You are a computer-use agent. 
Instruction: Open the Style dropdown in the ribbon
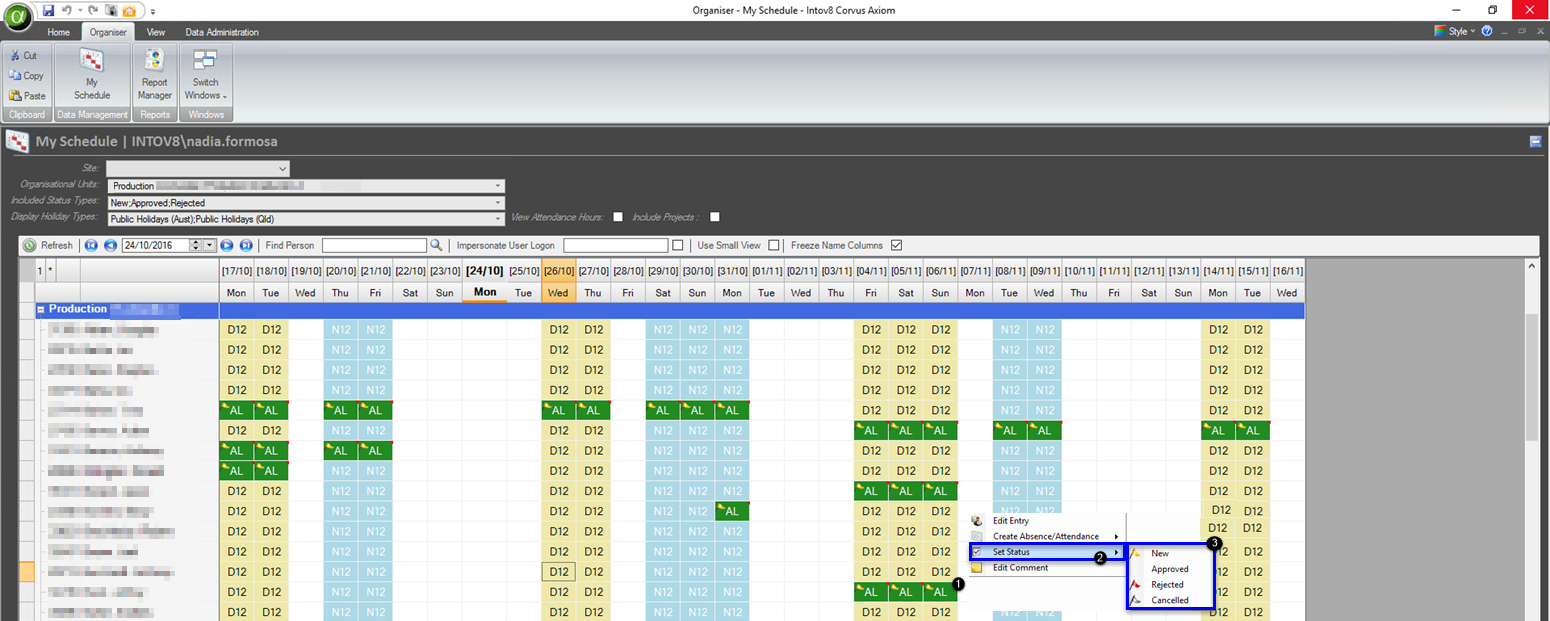coord(1456,31)
